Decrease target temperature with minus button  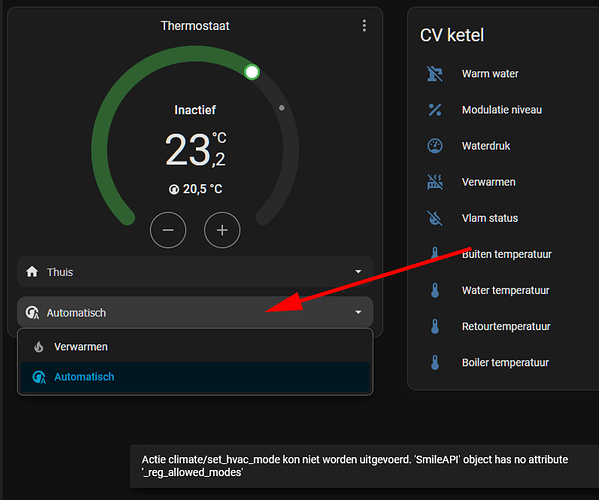168,230
